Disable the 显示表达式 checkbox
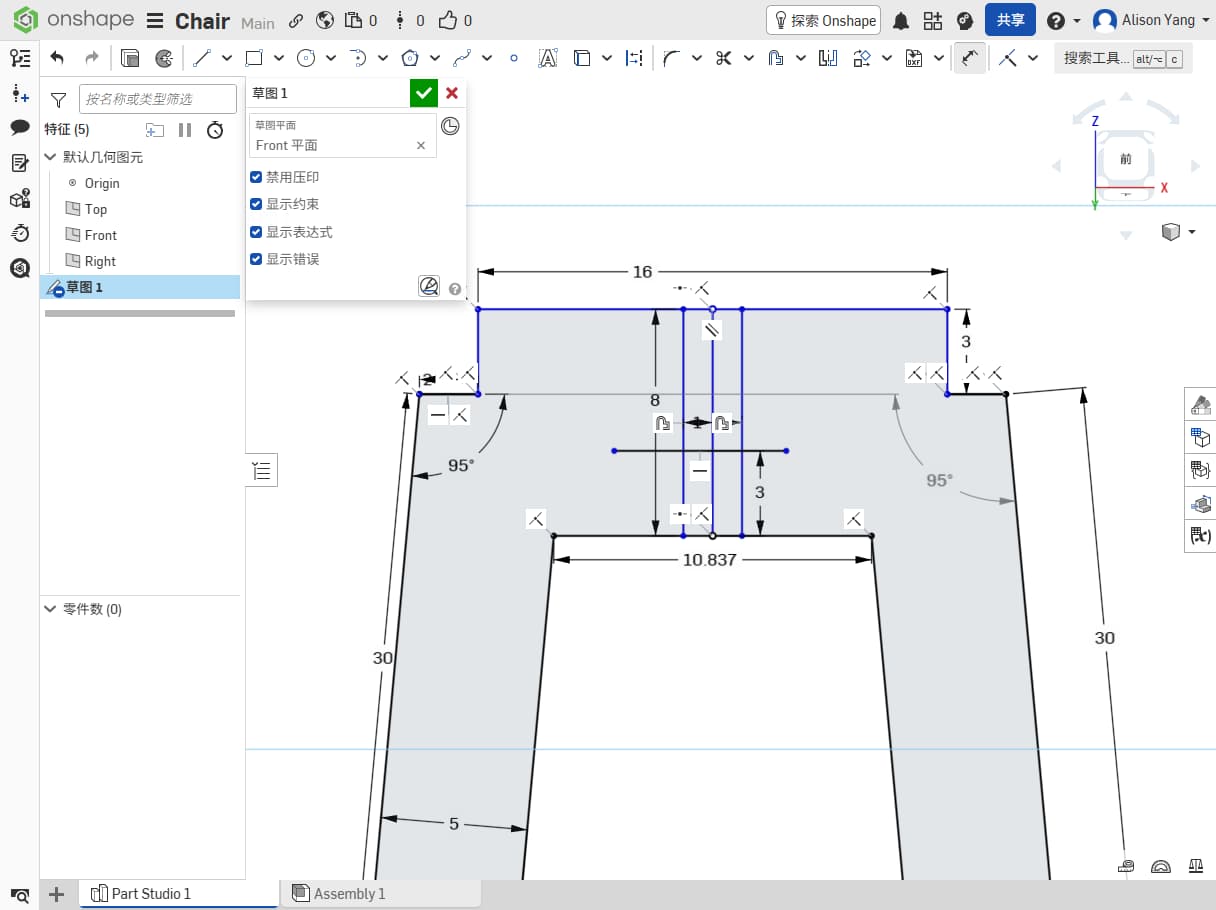The image size is (1216, 910). [256, 232]
